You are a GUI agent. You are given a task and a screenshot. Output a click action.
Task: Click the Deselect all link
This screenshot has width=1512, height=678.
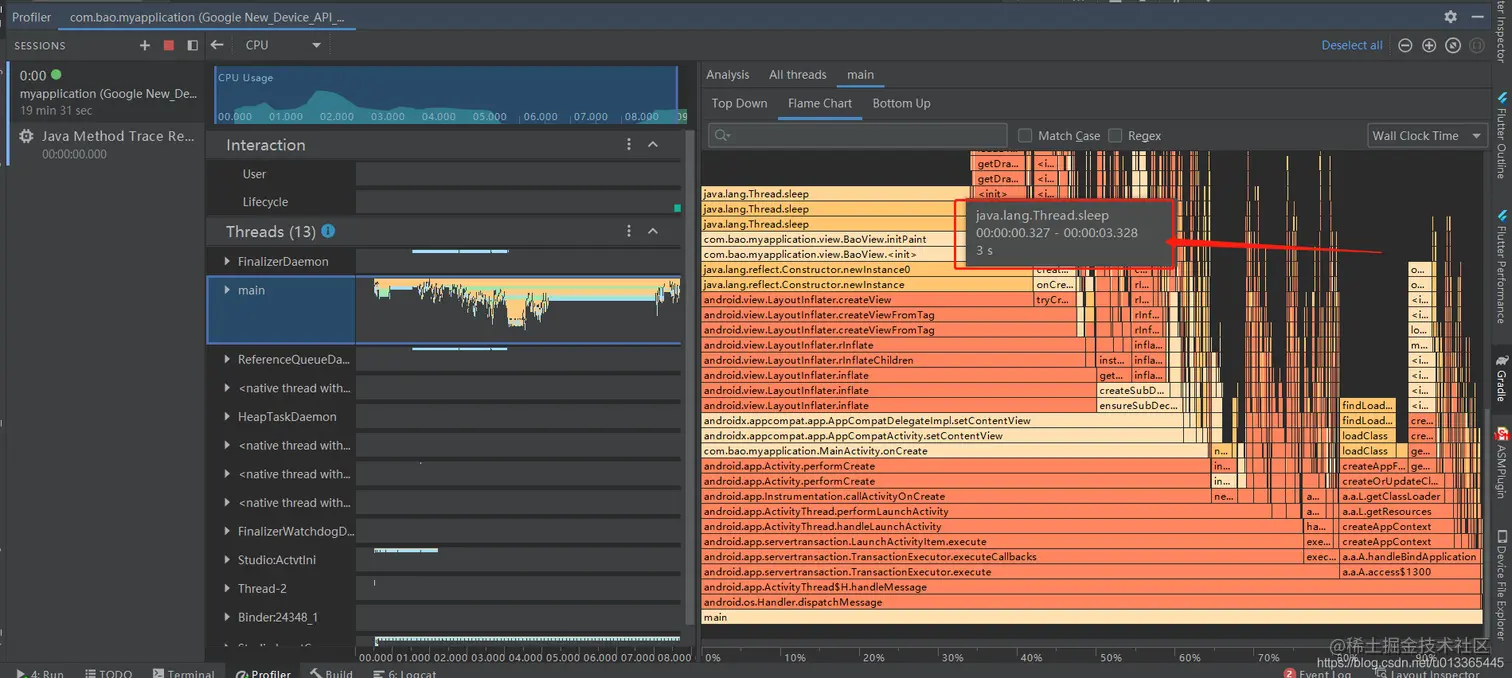click(1352, 45)
